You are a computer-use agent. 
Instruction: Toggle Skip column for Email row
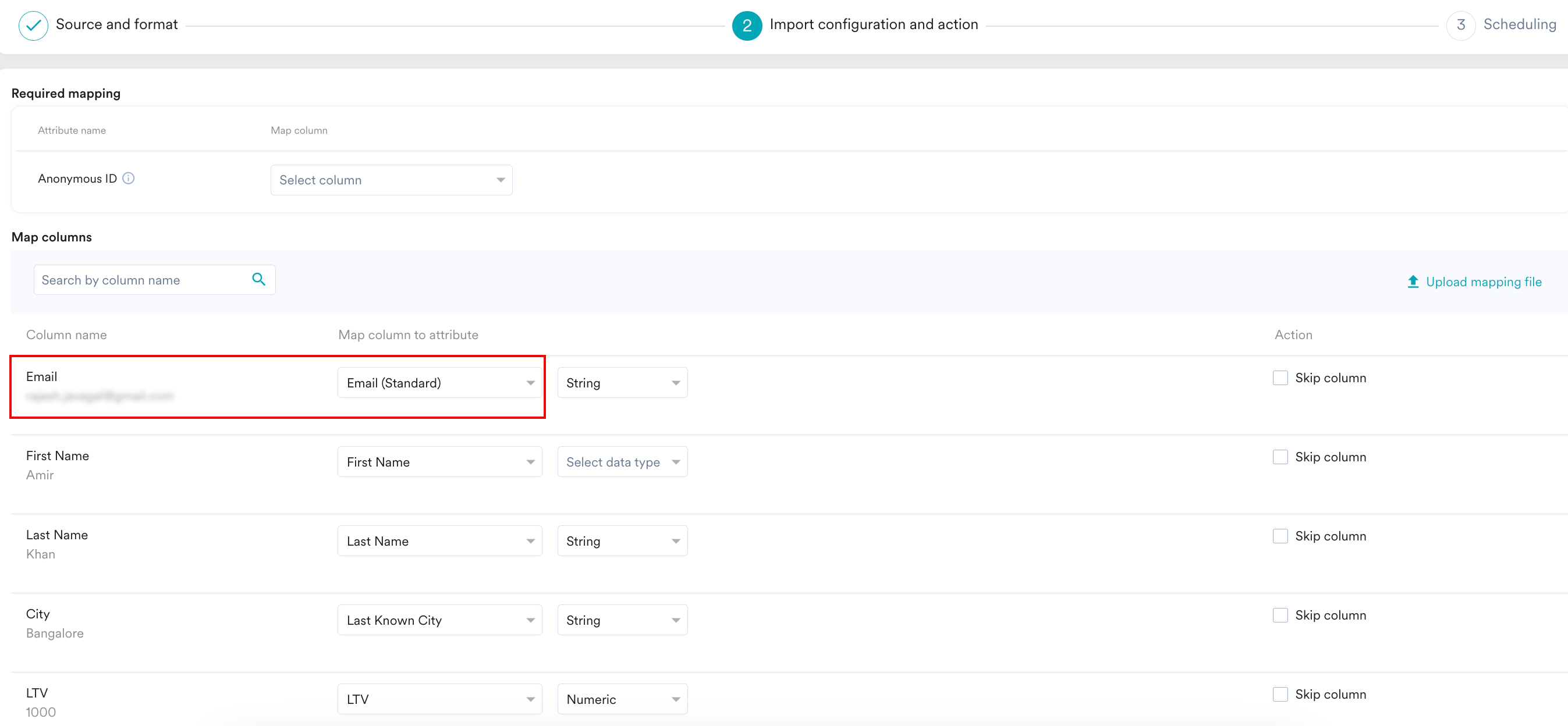(1280, 378)
